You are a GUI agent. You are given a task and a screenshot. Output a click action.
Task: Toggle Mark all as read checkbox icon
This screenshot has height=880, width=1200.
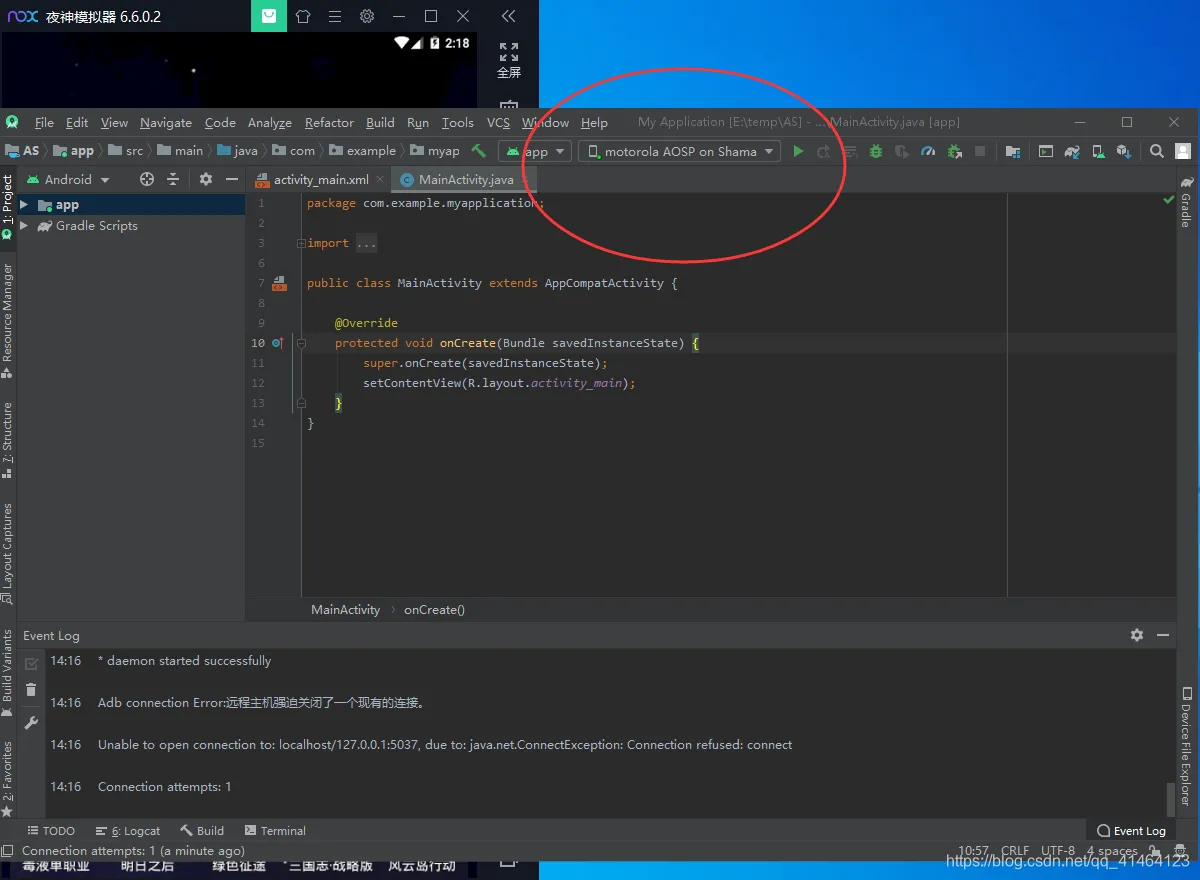pos(31,663)
